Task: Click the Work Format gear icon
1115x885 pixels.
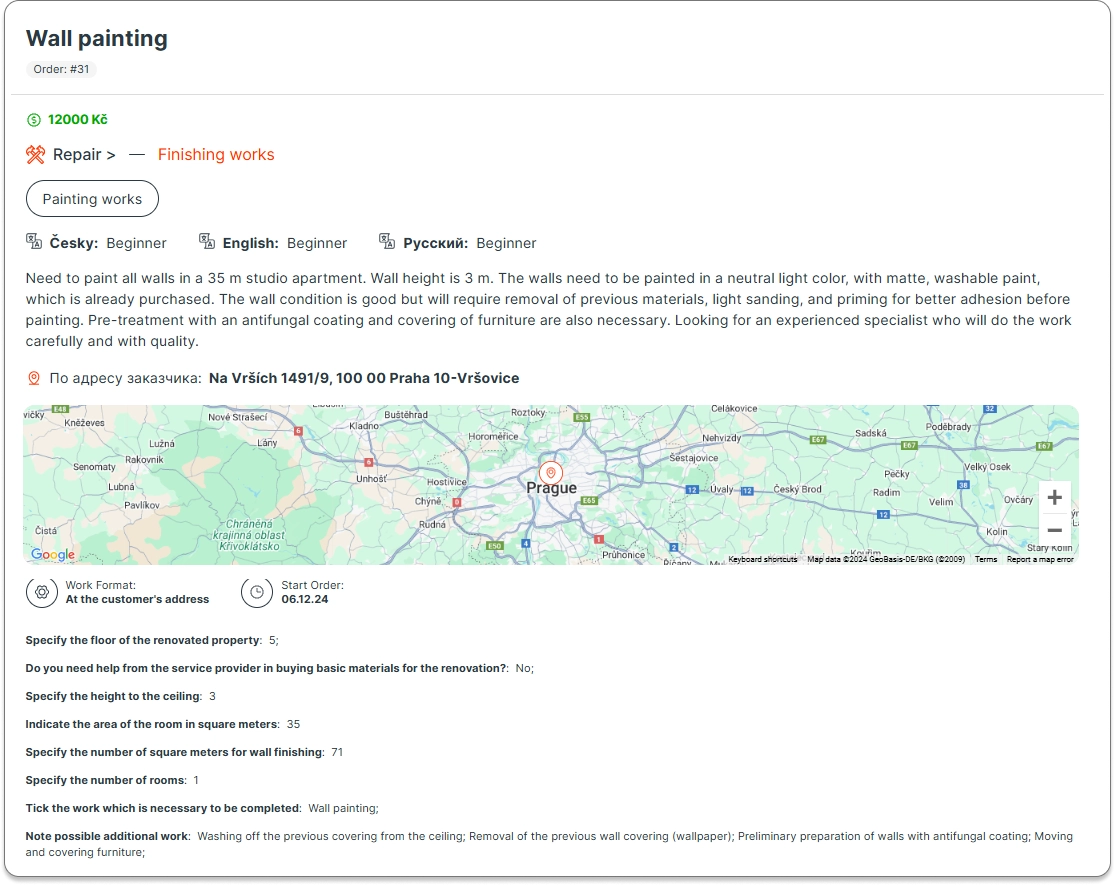Action: coord(41,592)
